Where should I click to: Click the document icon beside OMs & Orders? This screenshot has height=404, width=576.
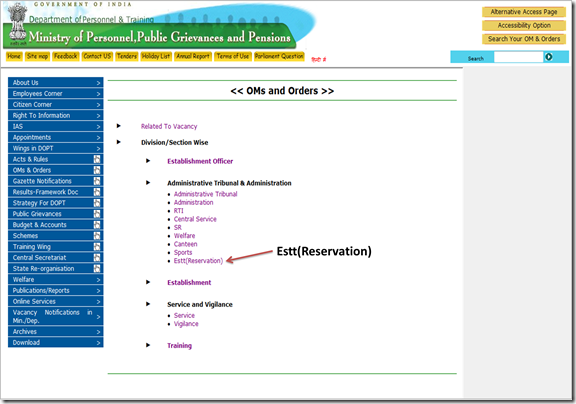[97, 170]
